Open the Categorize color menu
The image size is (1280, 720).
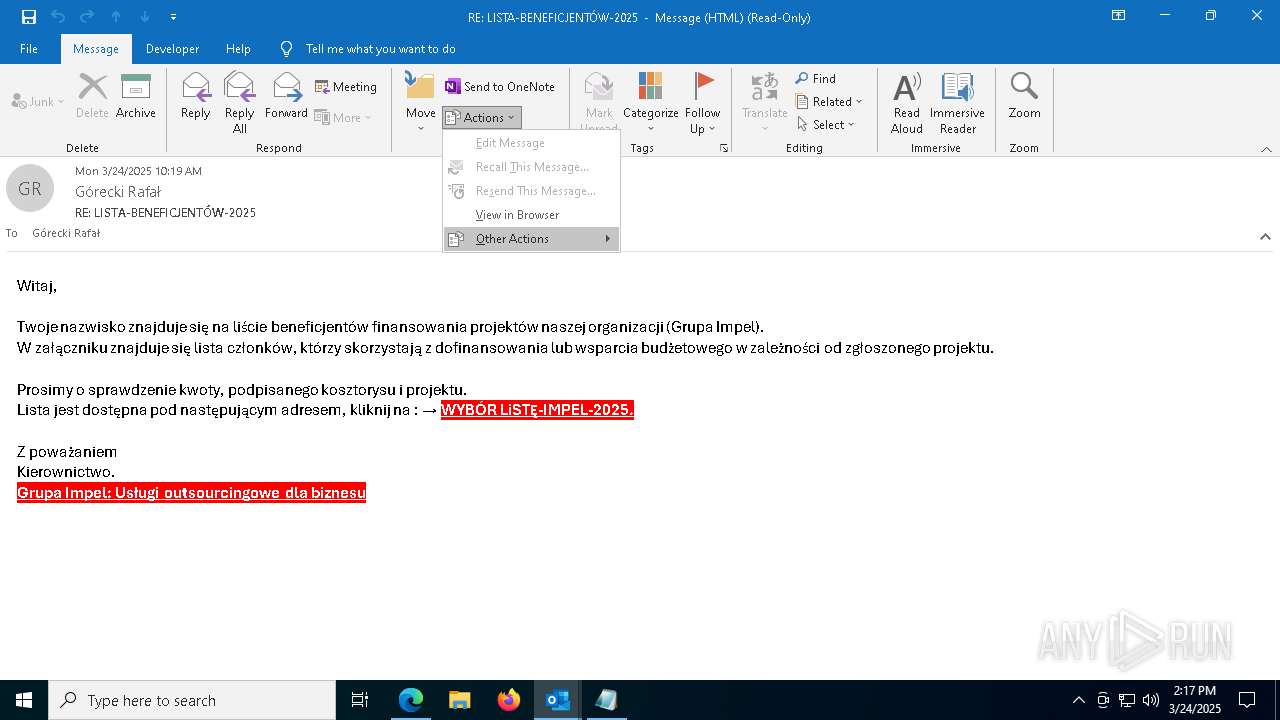[651, 102]
